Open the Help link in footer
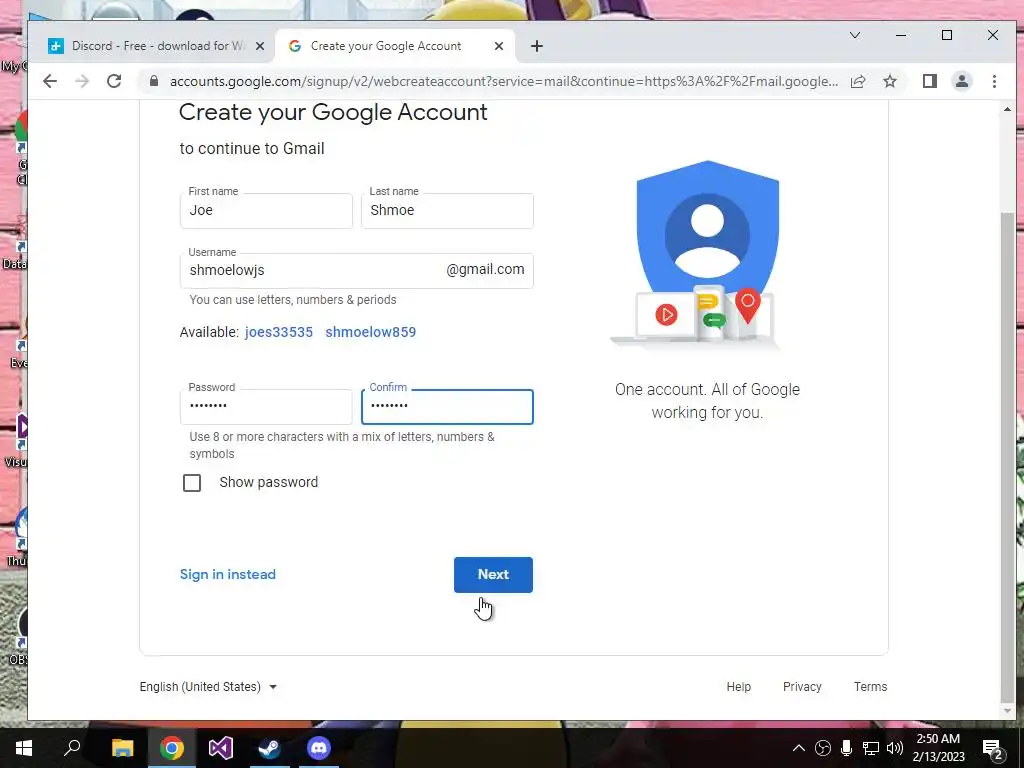This screenshot has height=768, width=1024. pos(739,686)
